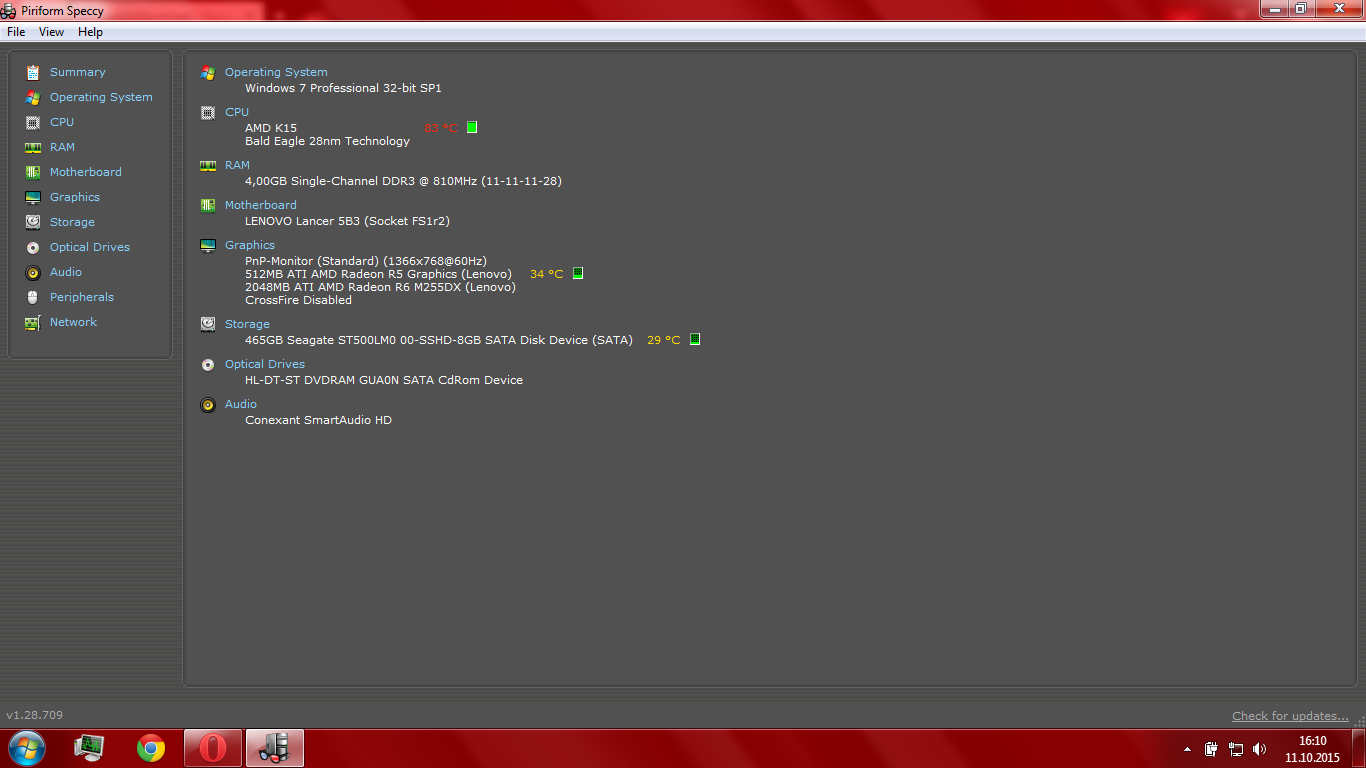Image resolution: width=1366 pixels, height=768 pixels.
Task: Open the Windows Start menu orb
Action: 26,747
